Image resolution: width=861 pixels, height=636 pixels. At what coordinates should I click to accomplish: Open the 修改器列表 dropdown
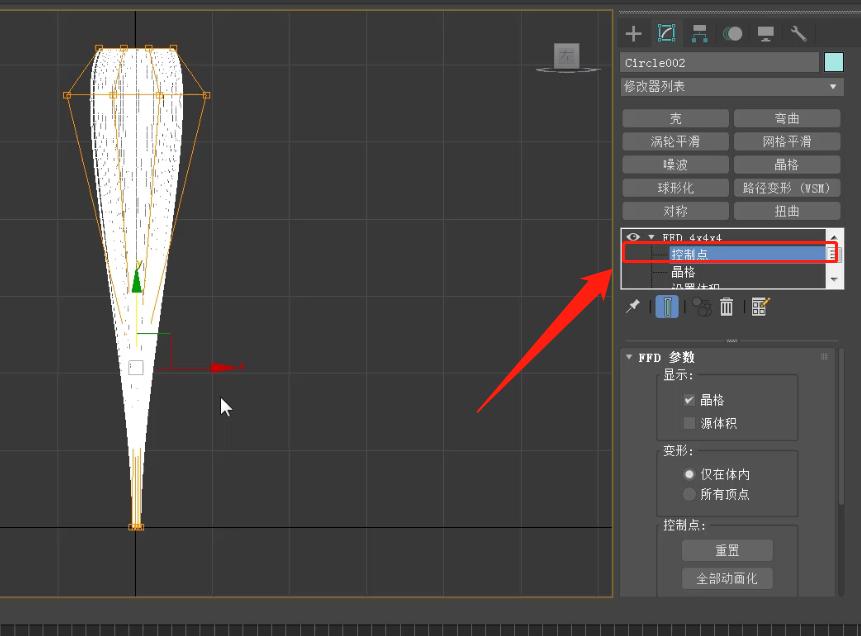tap(732, 87)
